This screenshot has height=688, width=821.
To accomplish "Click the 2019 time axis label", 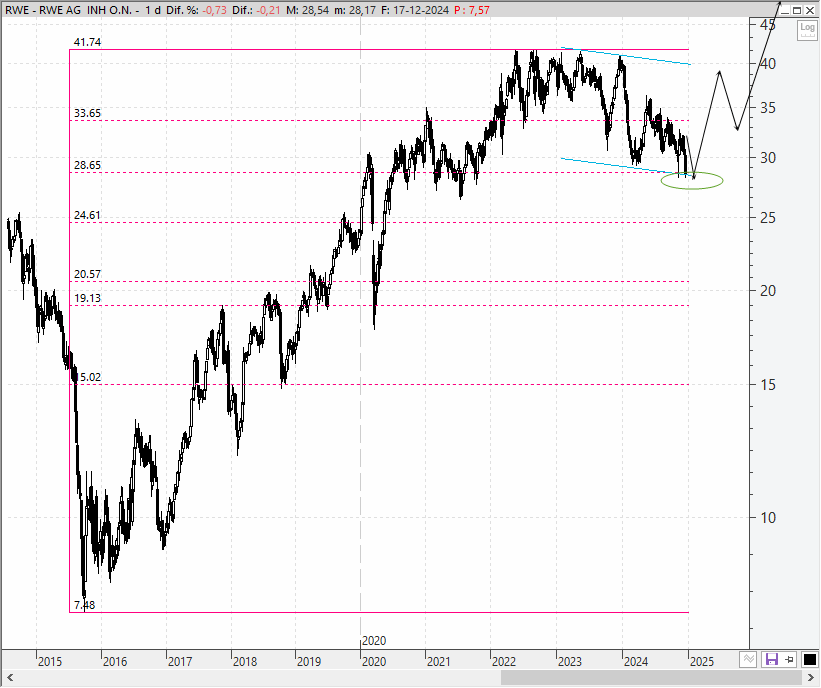I will [309, 662].
